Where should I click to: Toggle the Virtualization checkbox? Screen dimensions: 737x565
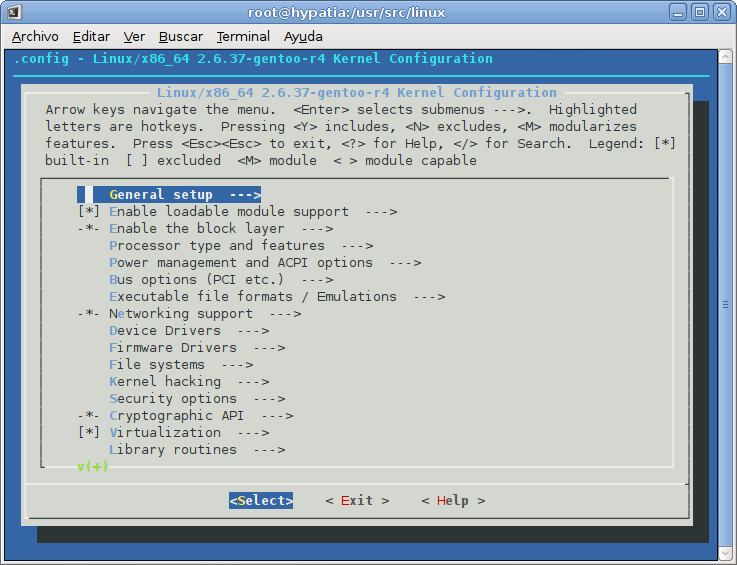[89, 432]
